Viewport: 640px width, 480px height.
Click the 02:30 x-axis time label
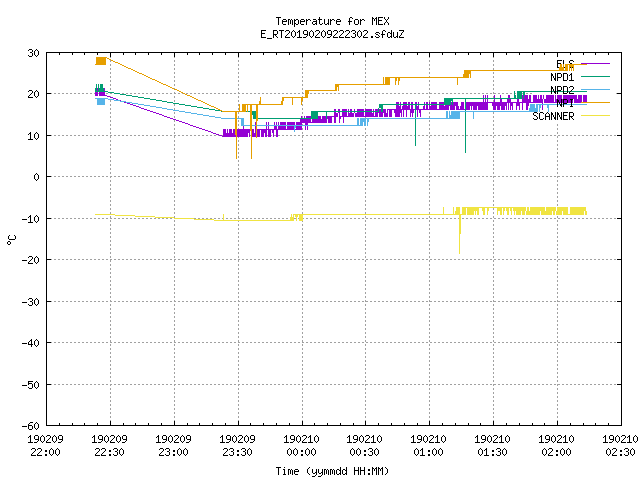click(x=620, y=452)
